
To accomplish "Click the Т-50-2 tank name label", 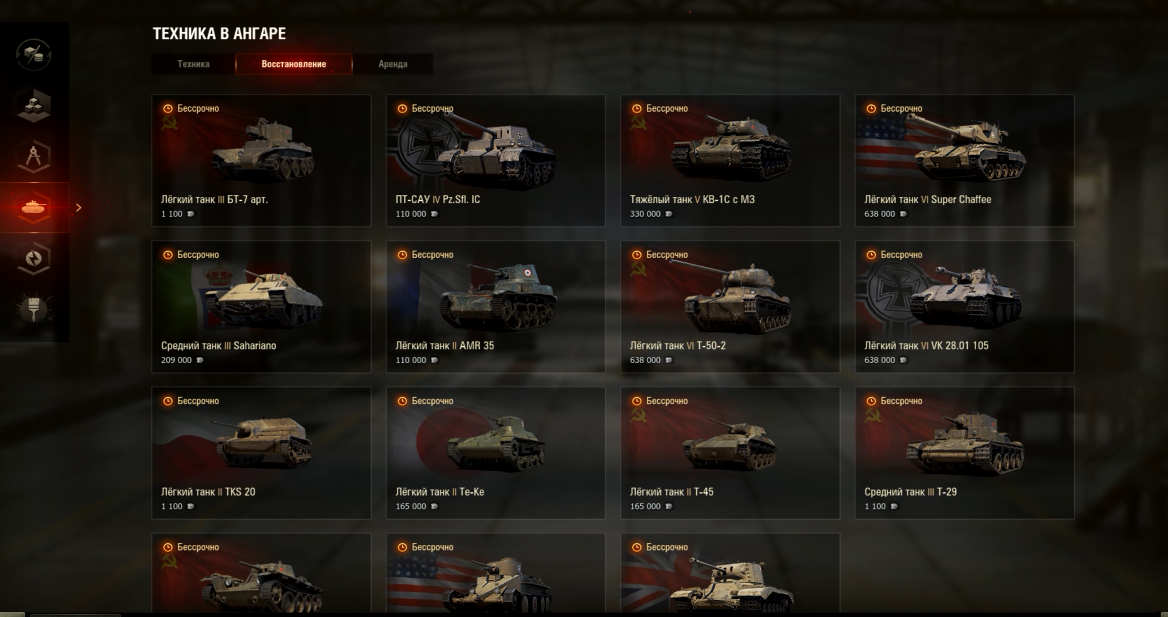I will [x=677, y=346].
